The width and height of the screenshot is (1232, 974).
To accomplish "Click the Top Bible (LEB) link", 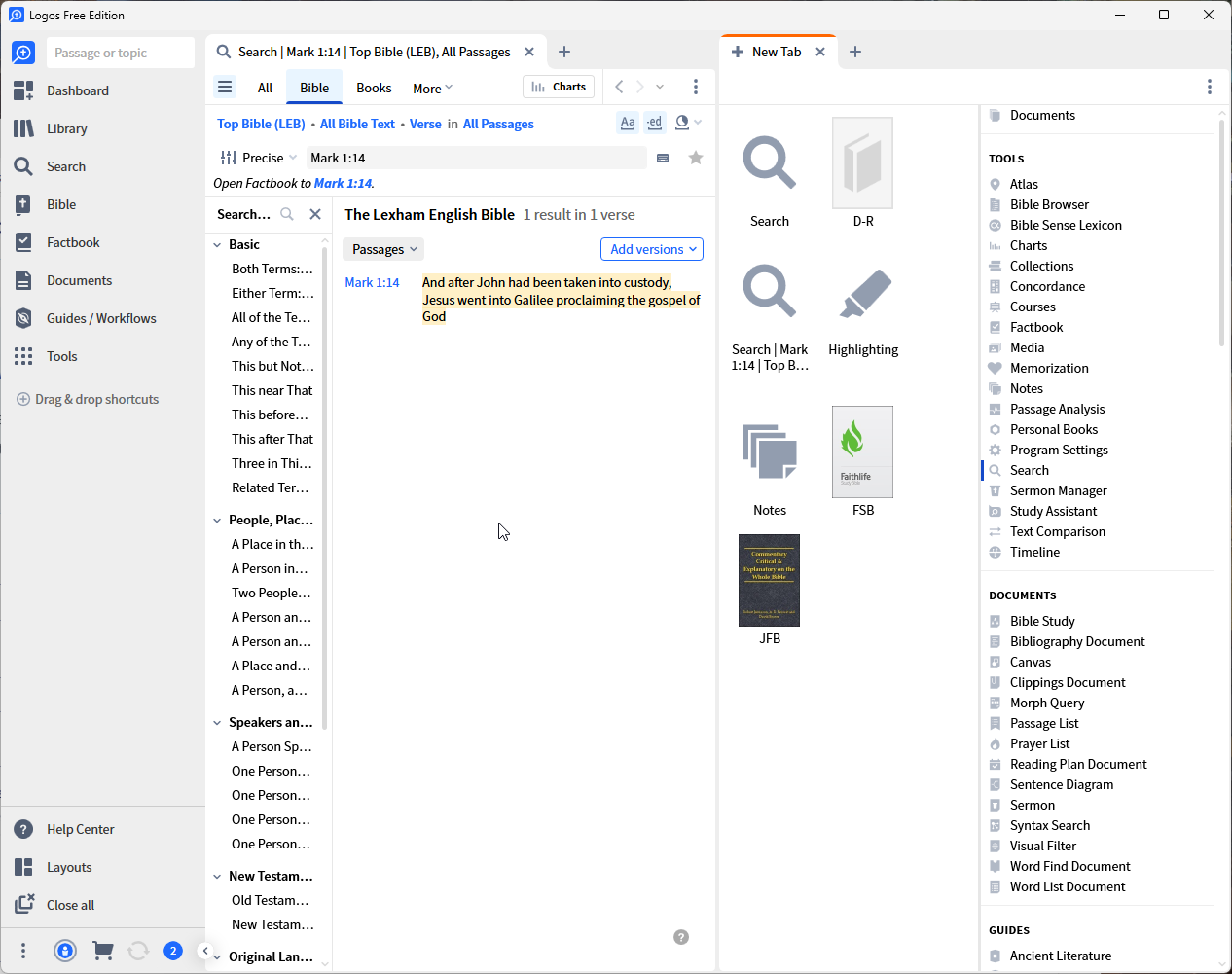I will (261, 124).
